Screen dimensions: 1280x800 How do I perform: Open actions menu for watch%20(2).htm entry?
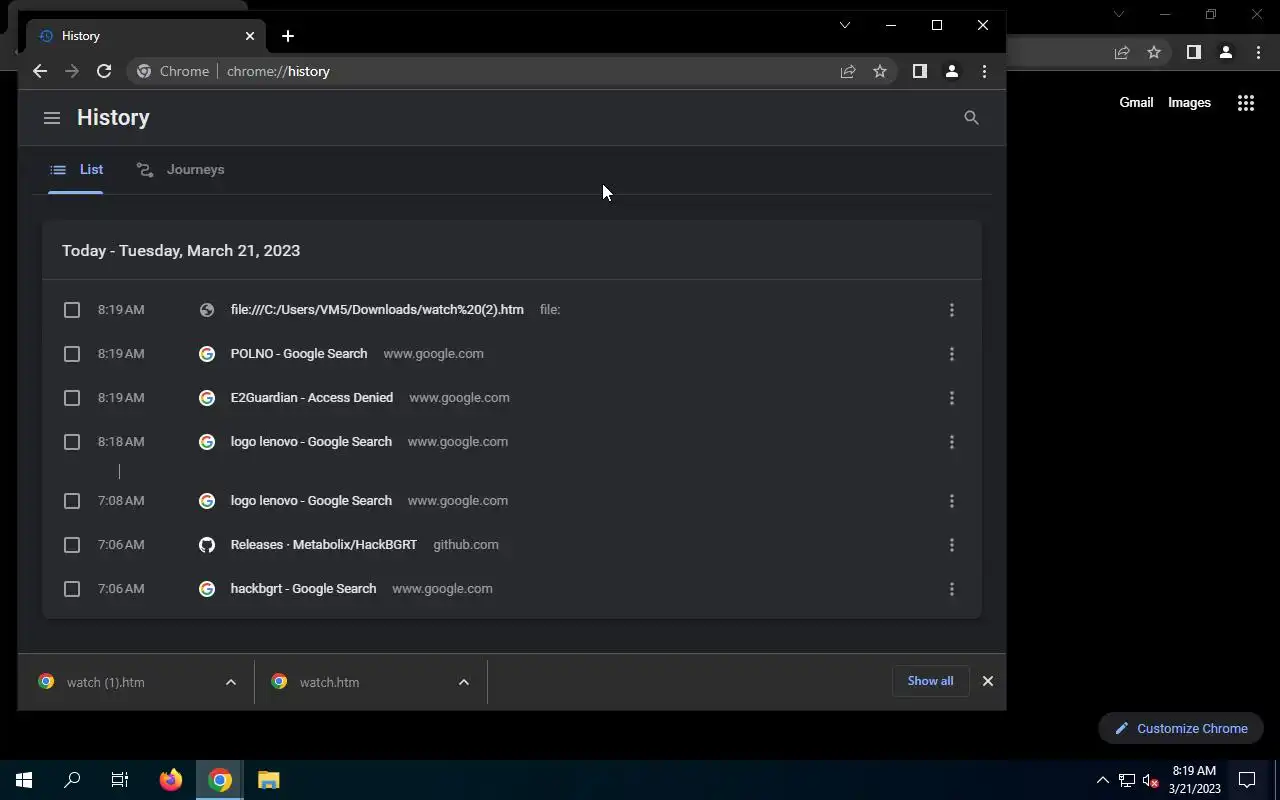[x=952, y=310]
